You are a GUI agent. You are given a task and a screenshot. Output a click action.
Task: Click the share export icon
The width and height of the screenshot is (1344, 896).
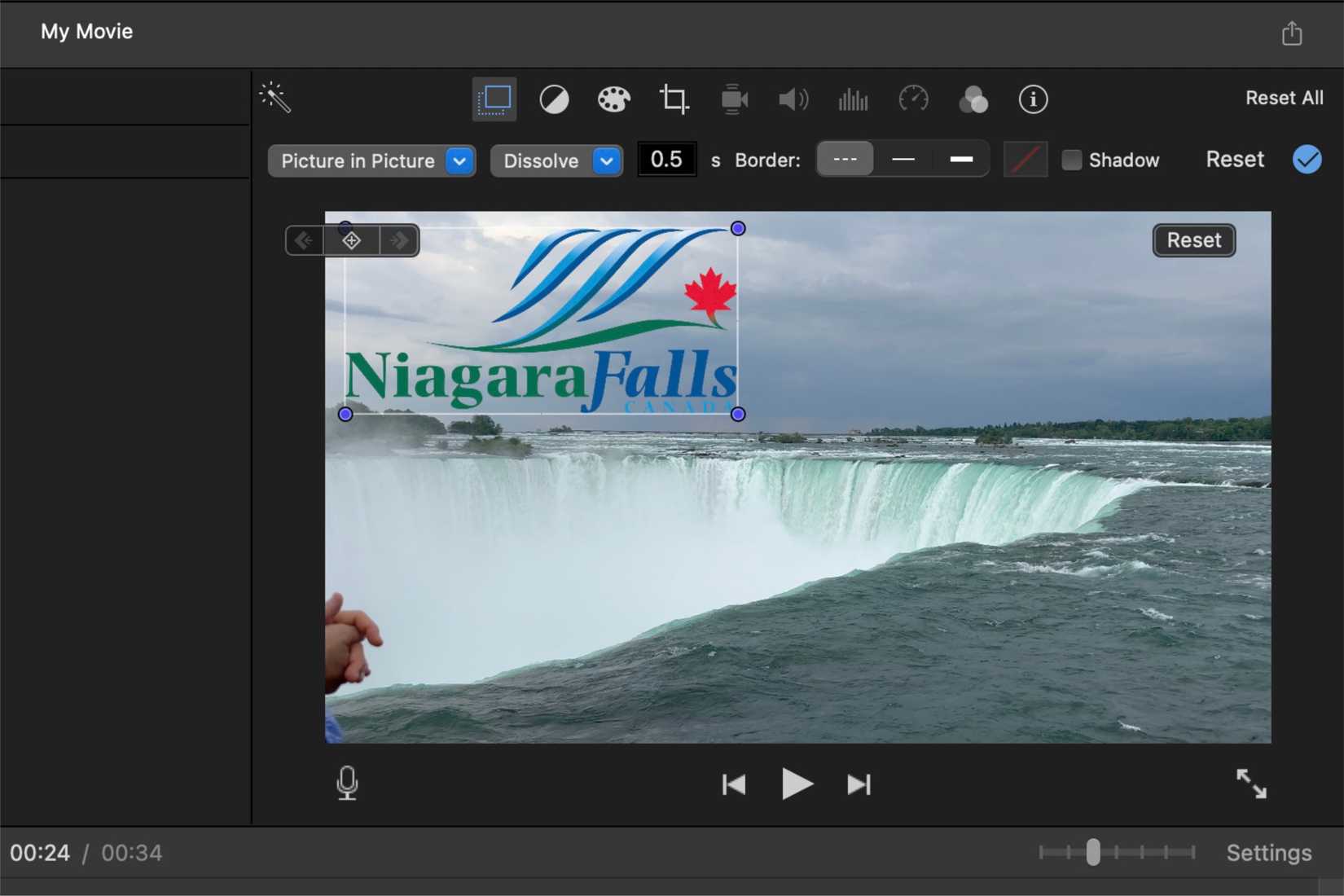point(1292,33)
